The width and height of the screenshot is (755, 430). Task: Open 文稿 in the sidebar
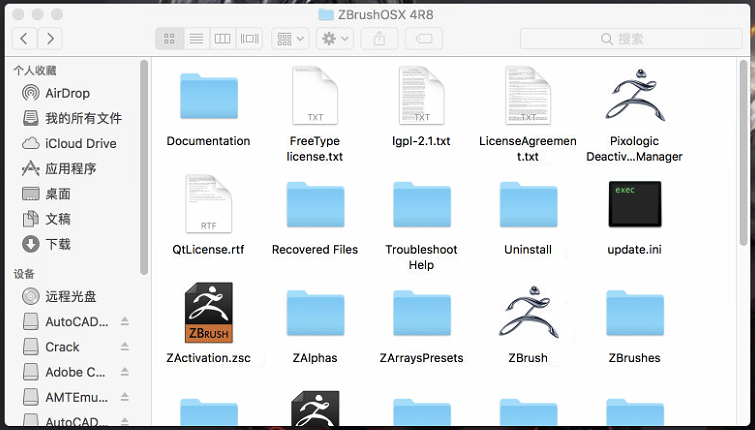point(46,219)
